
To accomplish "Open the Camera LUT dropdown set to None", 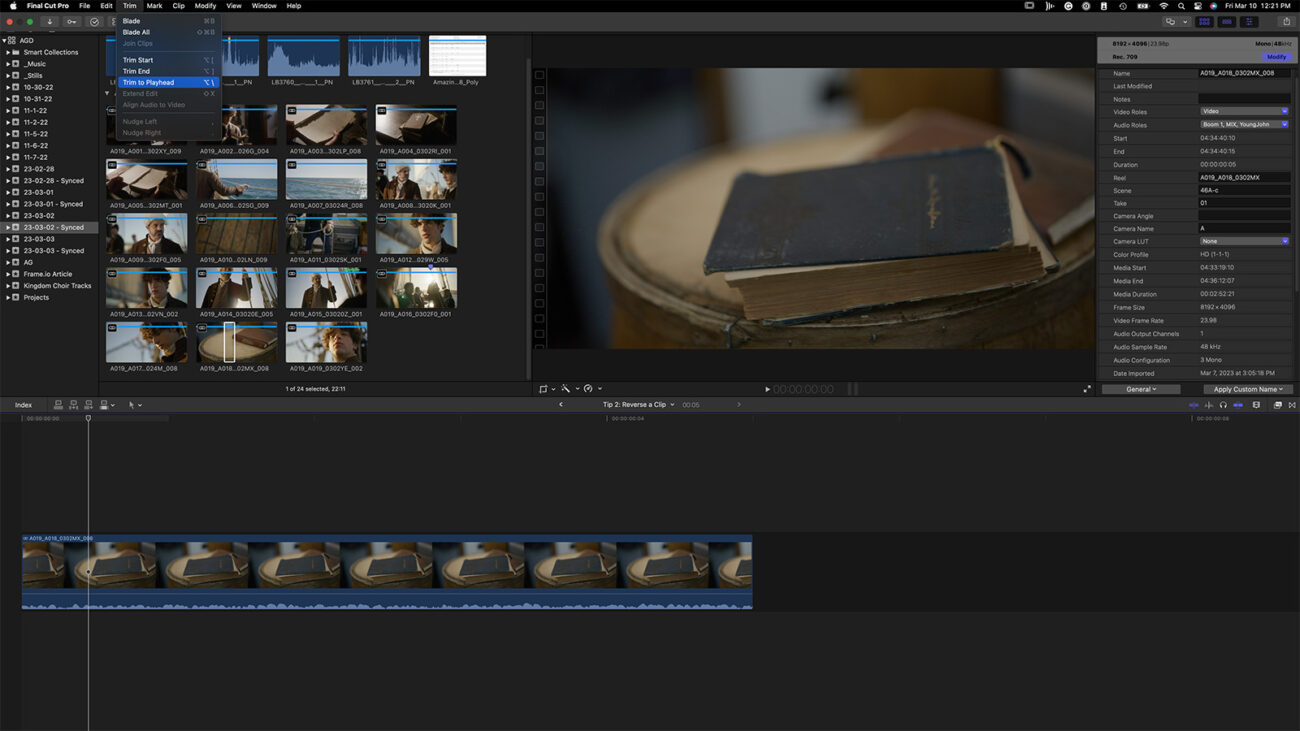I will [x=1244, y=241].
